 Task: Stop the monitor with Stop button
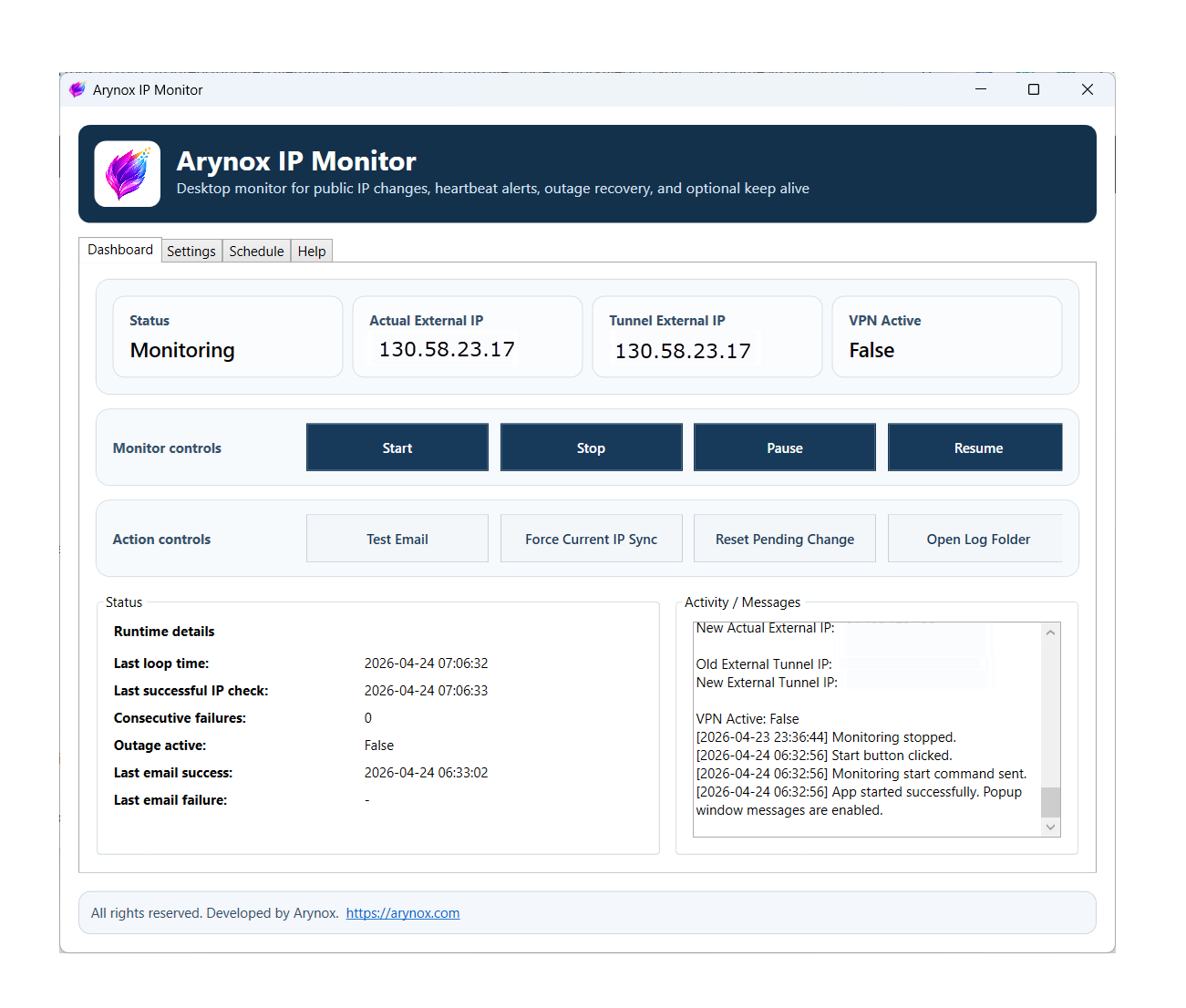pyautogui.click(x=591, y=447)
